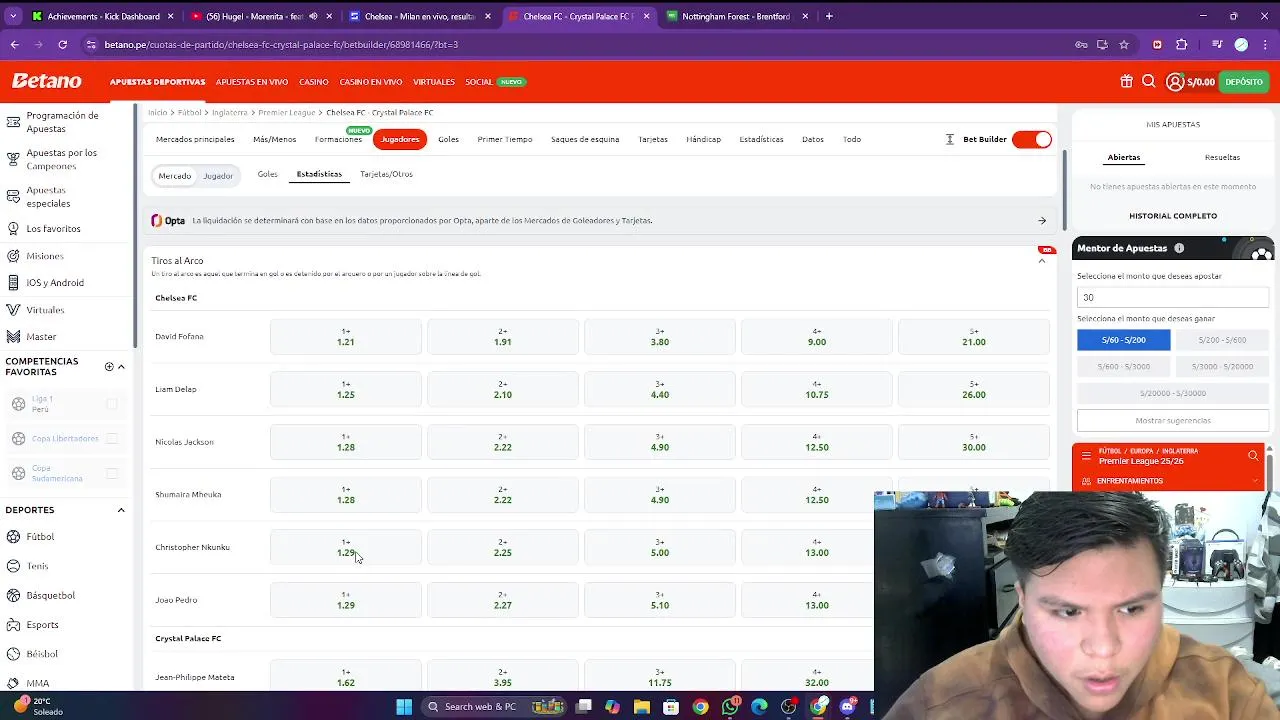This screenshot has width=1280, height=720.
Task: Click the Premier League breadcrumb link
Action: [286, 113]
